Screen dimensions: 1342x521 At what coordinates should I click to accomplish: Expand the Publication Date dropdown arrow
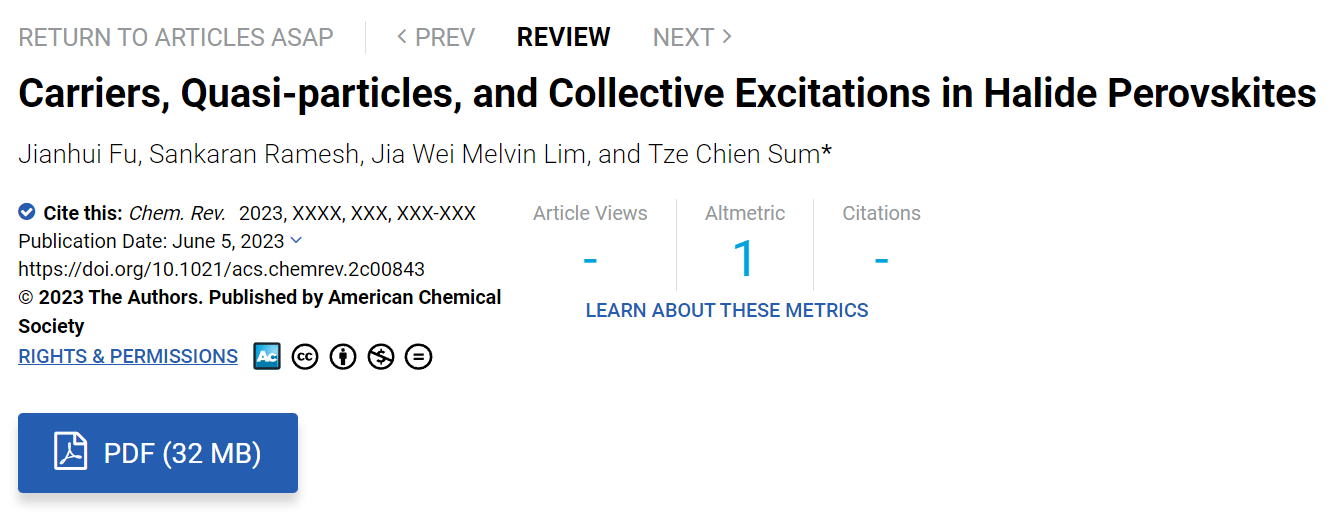pyautogui.click(x=295, y=240)
